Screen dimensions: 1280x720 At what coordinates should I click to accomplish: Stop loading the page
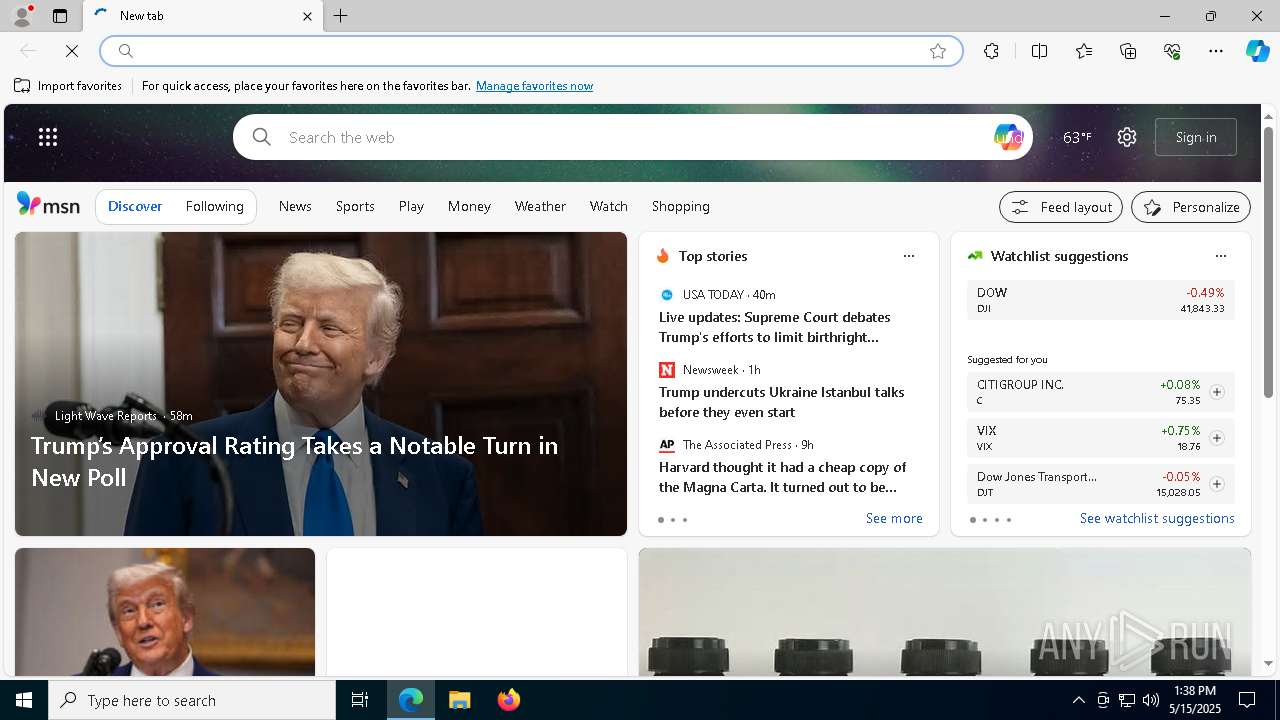pyautogui.click(x=72, y=51)
